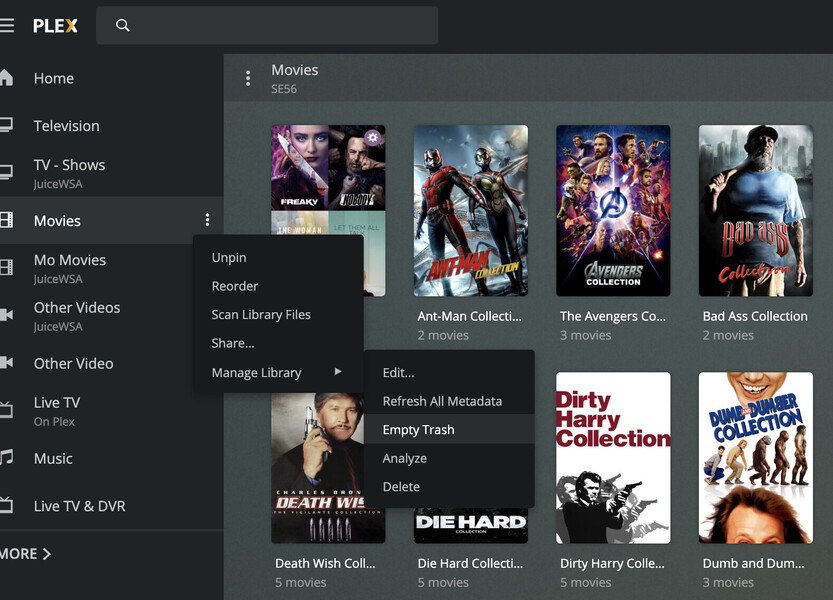Click the Live TV antenna icon
Viewport: 833px width, 600px height.
[x=6, y=409]
